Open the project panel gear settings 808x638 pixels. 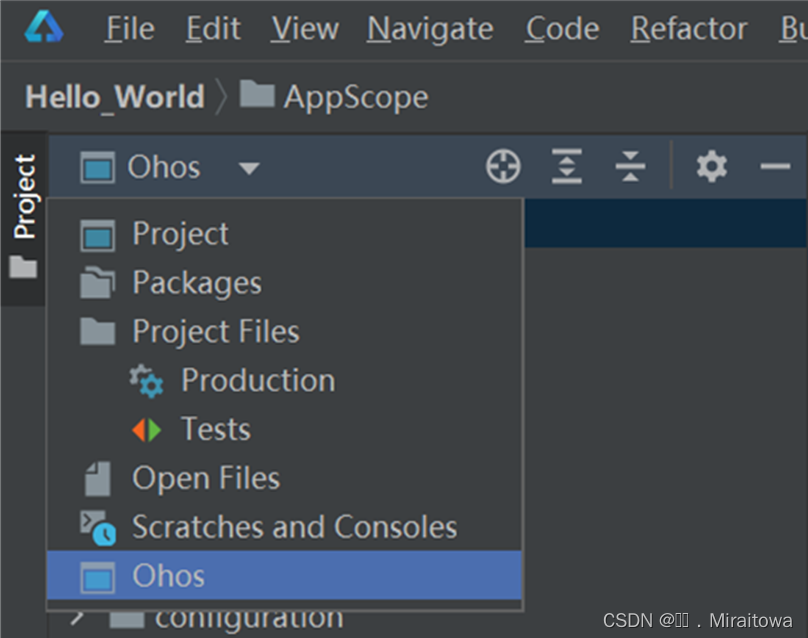coord(712,166)
